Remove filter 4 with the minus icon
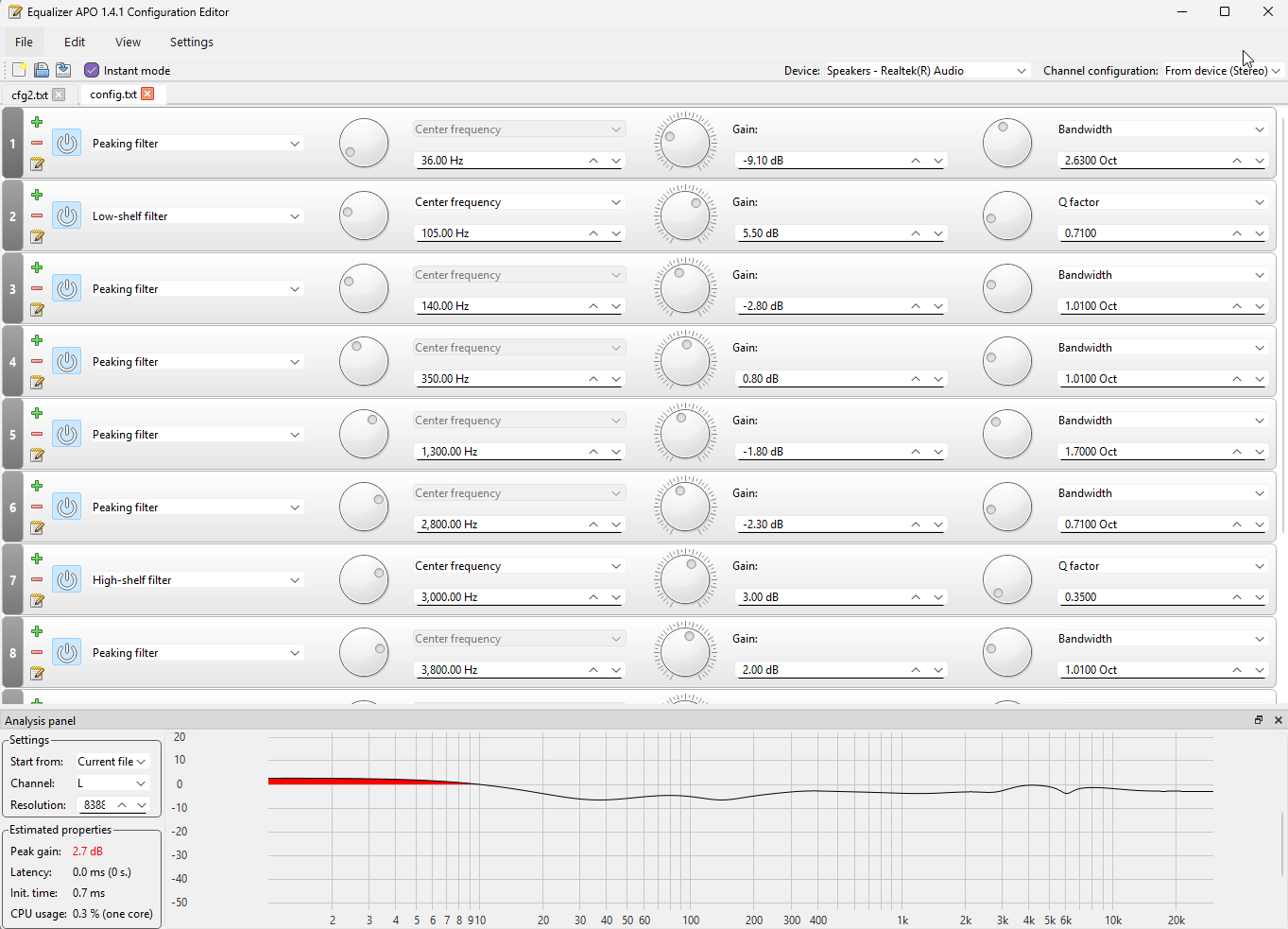The height and width of the screenshot is (929, 1288). coord(37,361)
